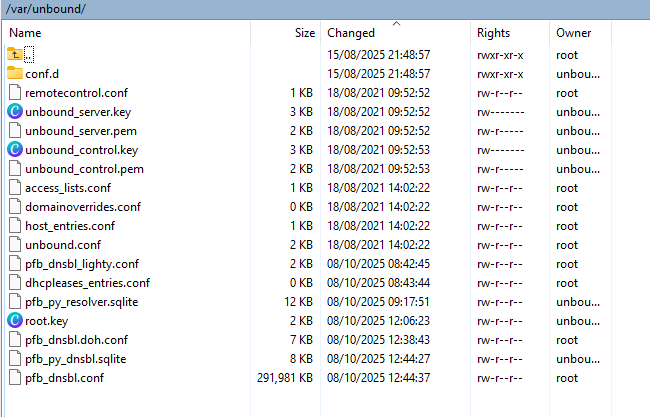This screenshot has width=650, height=417.
Task: Click the unbound_server.key file icon
Action: (14, 111)
